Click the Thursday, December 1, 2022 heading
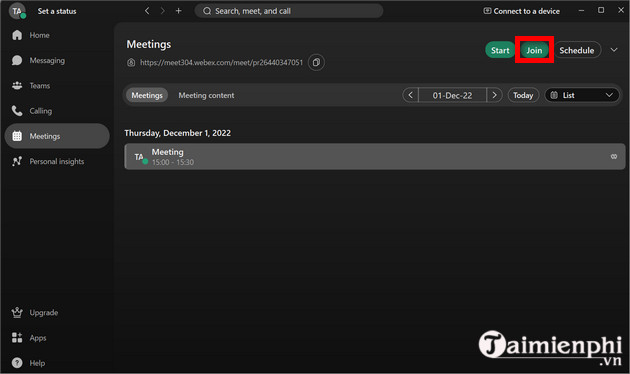 click(x=178, y=133)
